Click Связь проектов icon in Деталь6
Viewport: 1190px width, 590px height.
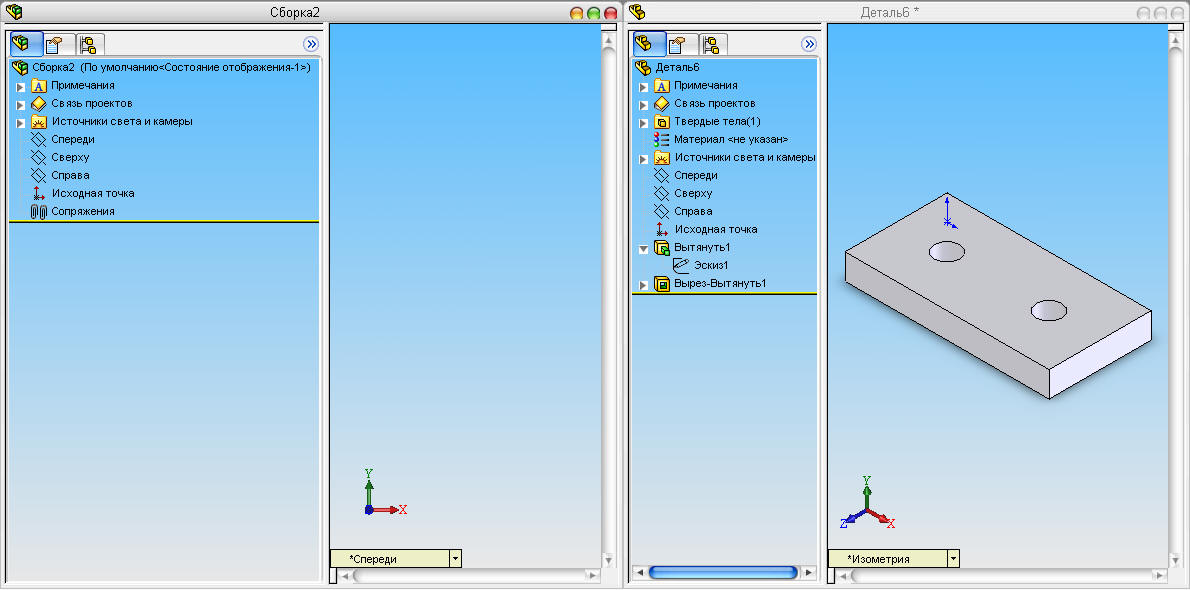click(662, 103)
